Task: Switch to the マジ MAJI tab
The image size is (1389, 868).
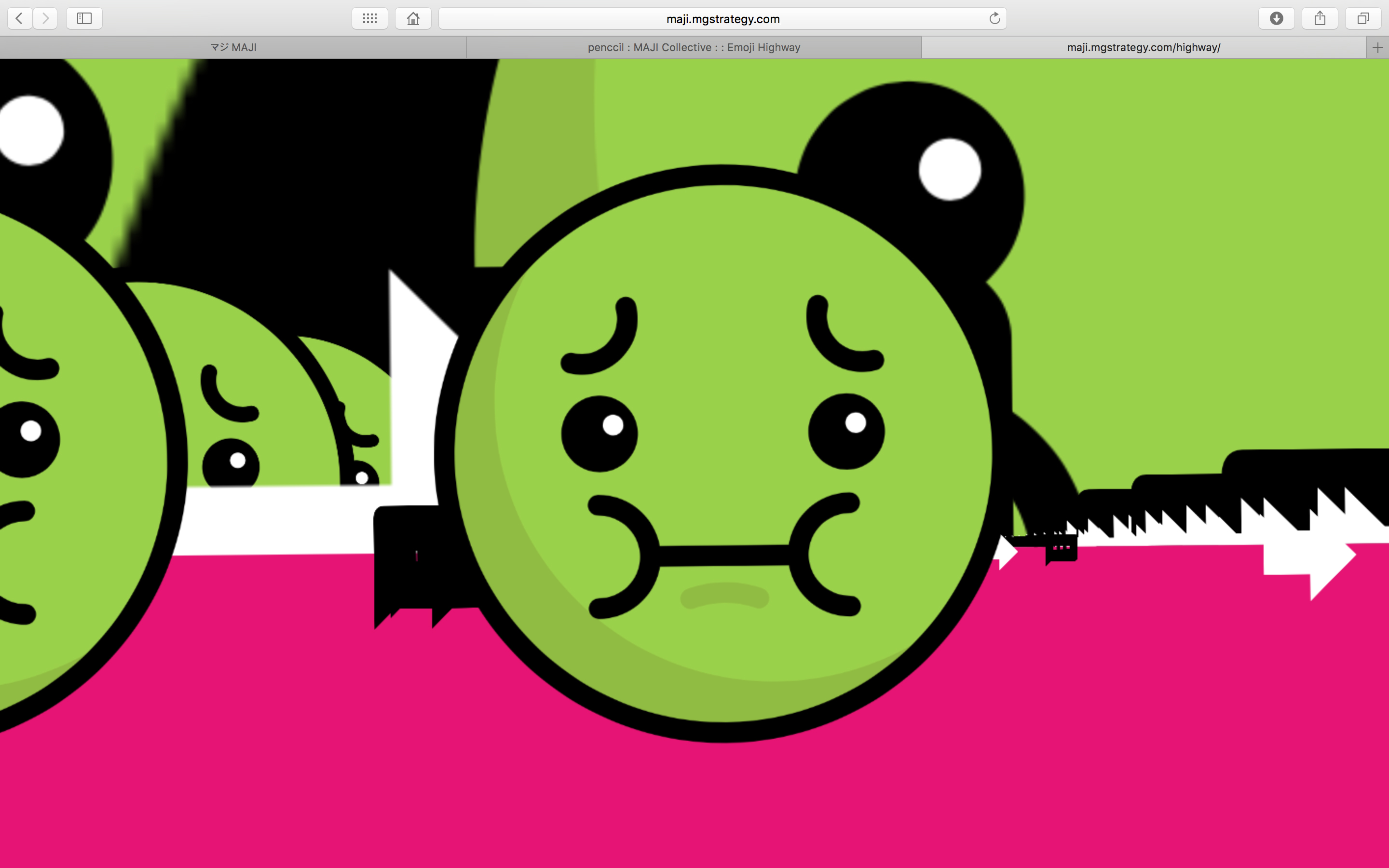Action: click(x=233, y=48)
